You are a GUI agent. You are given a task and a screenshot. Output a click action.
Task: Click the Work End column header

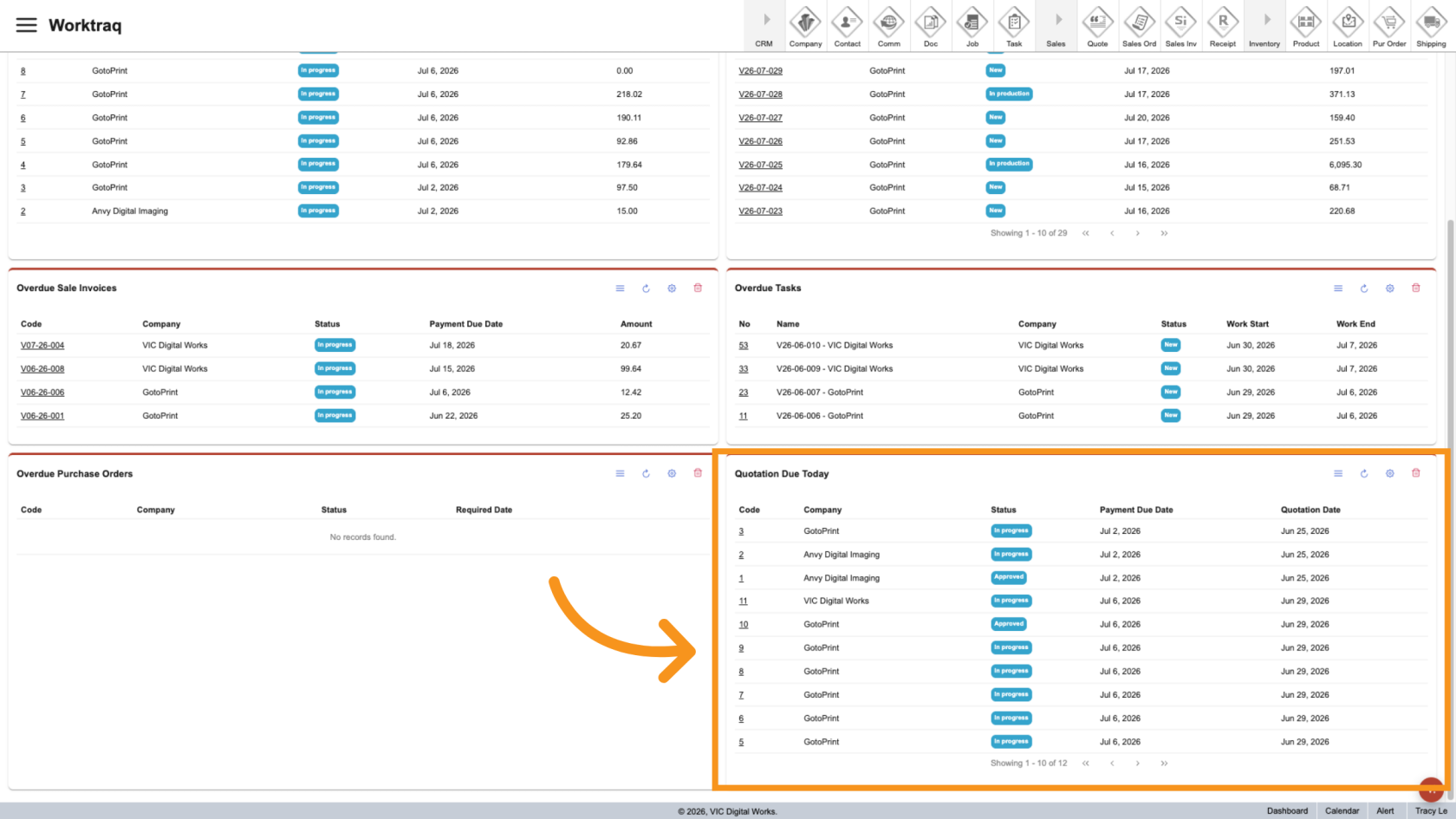click(1355, 324)
